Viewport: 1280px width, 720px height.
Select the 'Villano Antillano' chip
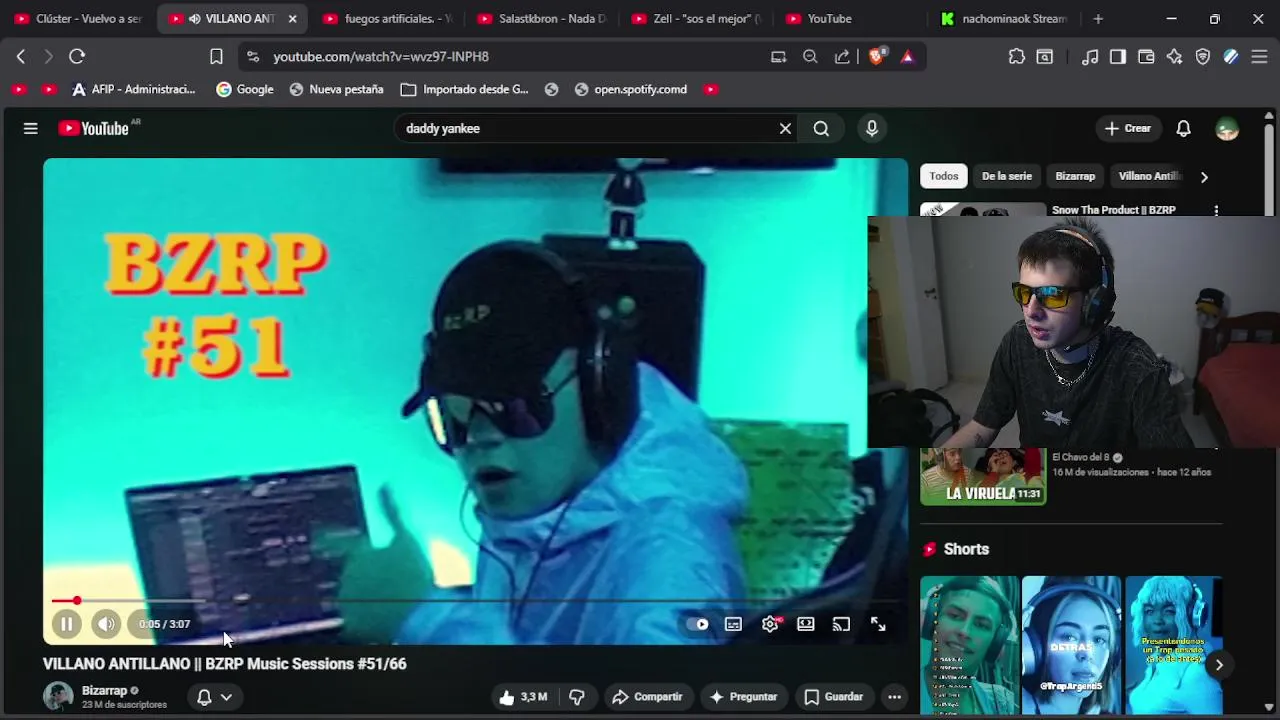(1150, 176)
